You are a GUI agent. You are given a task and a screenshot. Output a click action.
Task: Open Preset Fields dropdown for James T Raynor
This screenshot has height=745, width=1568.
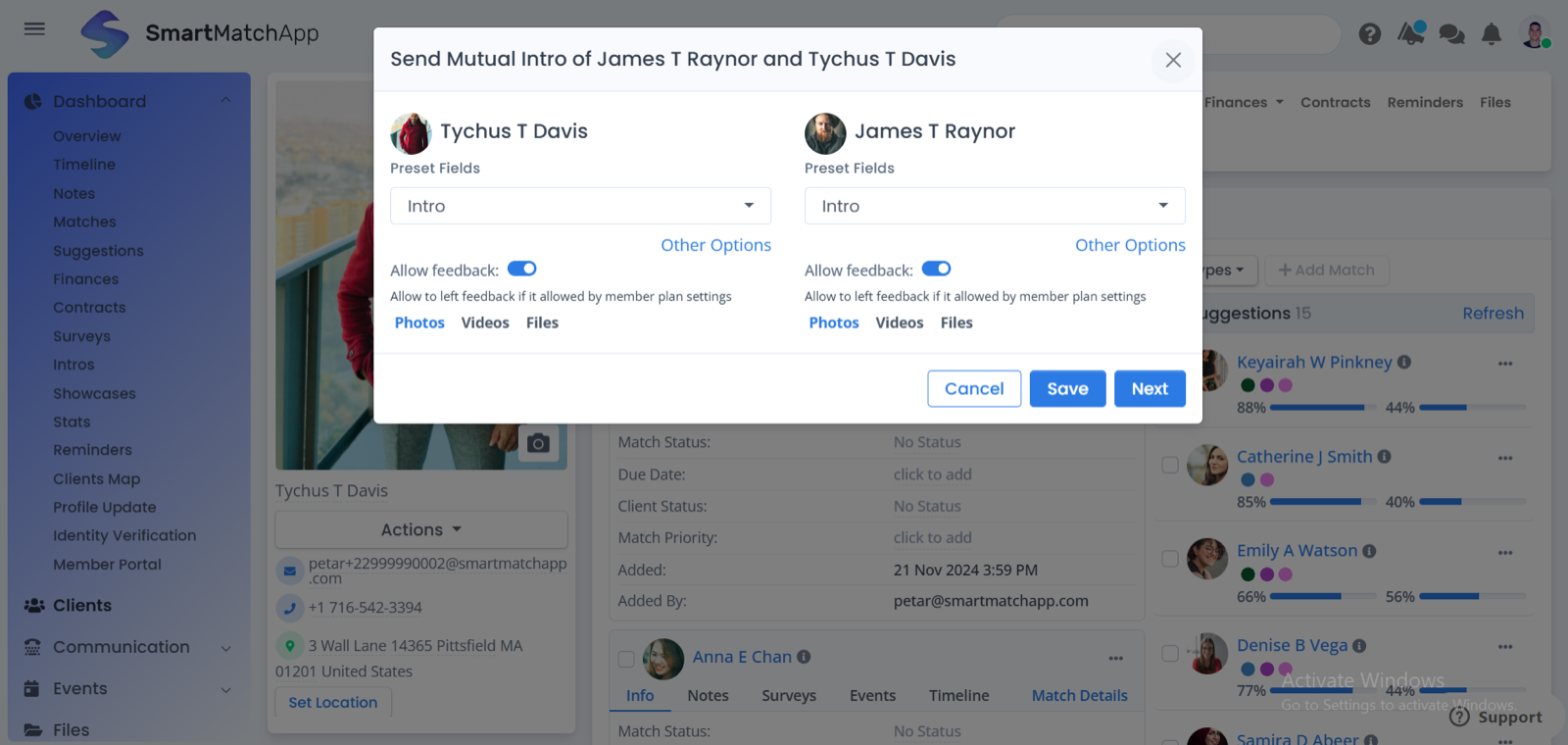click(995, 206)
